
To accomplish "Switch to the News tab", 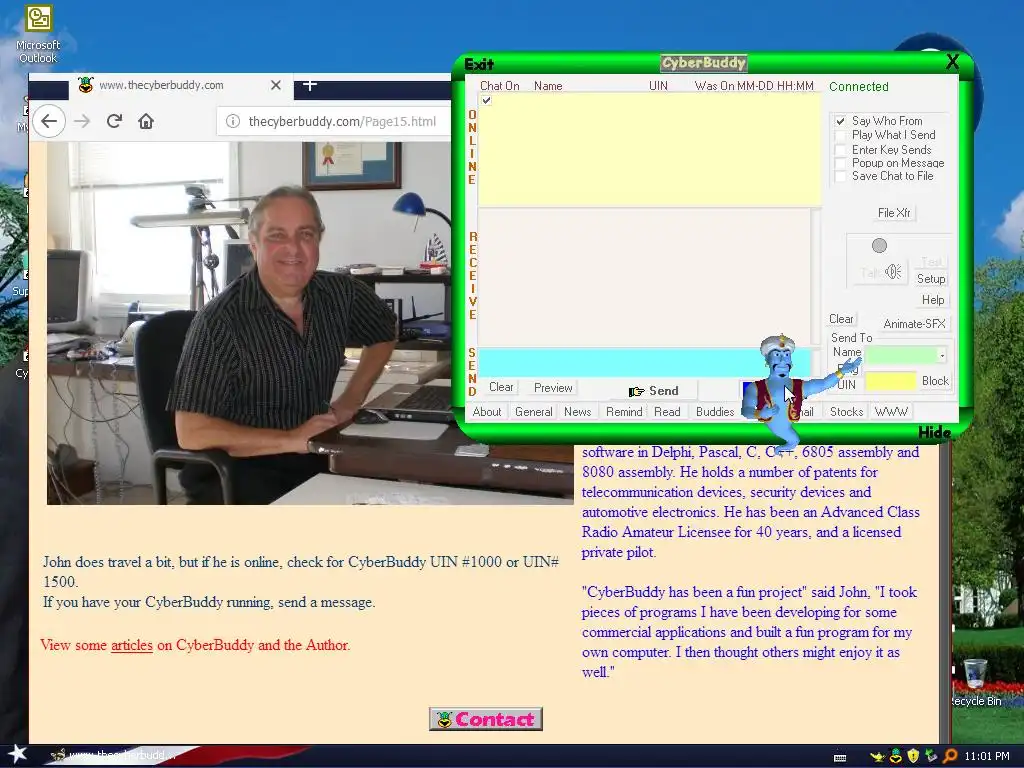I will pos(577,411).
